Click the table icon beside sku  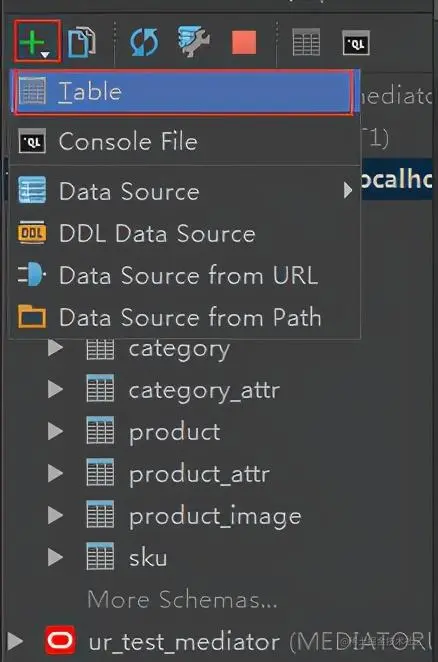pos(100,556)
